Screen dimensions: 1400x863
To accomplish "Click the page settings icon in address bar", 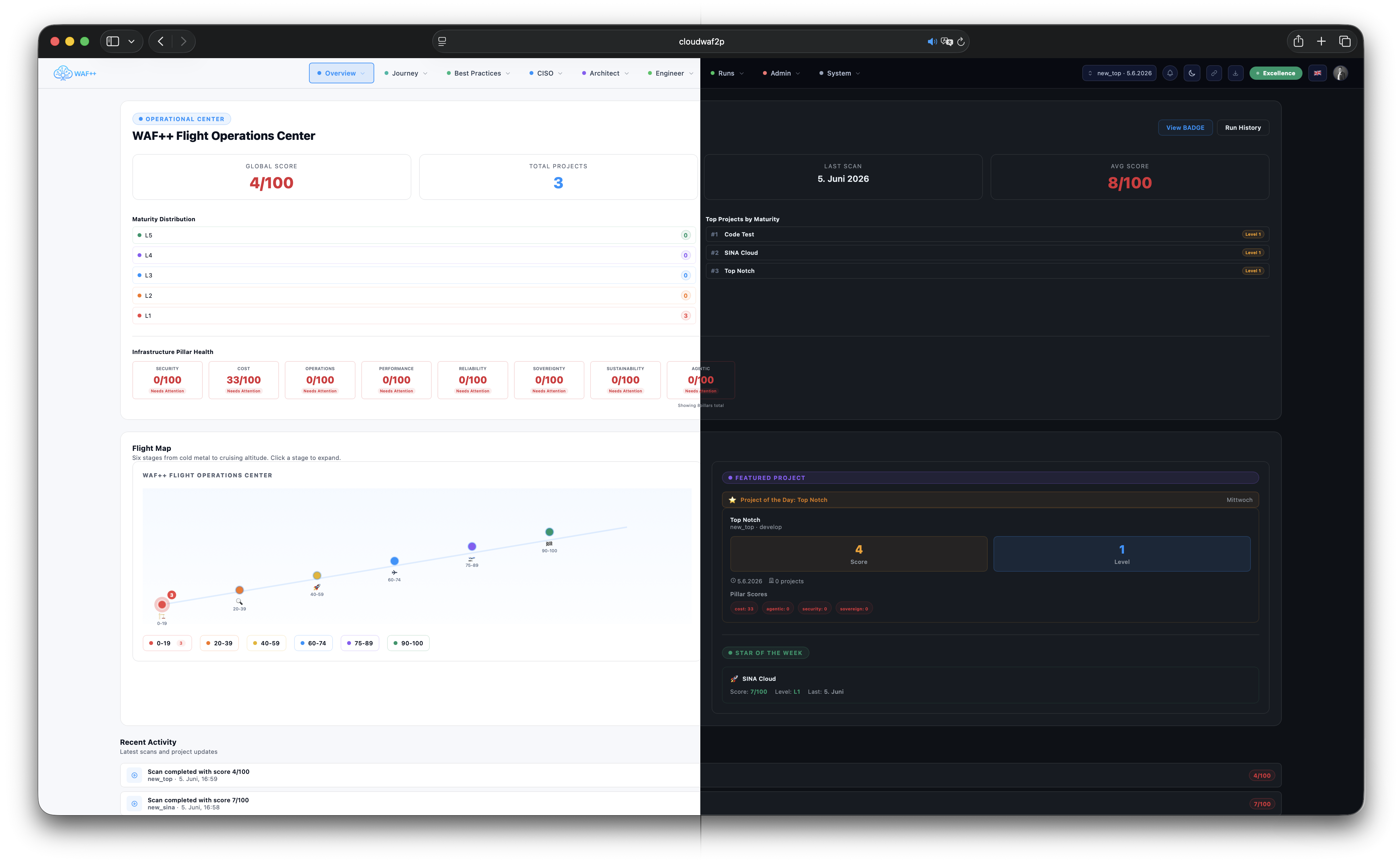I will pos(442,41).
